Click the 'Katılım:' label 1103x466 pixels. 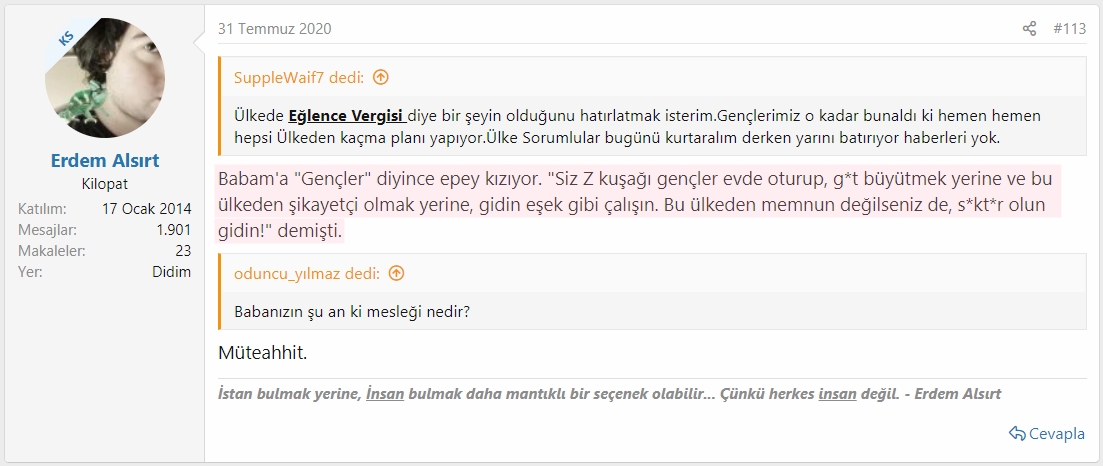point(42,209)
